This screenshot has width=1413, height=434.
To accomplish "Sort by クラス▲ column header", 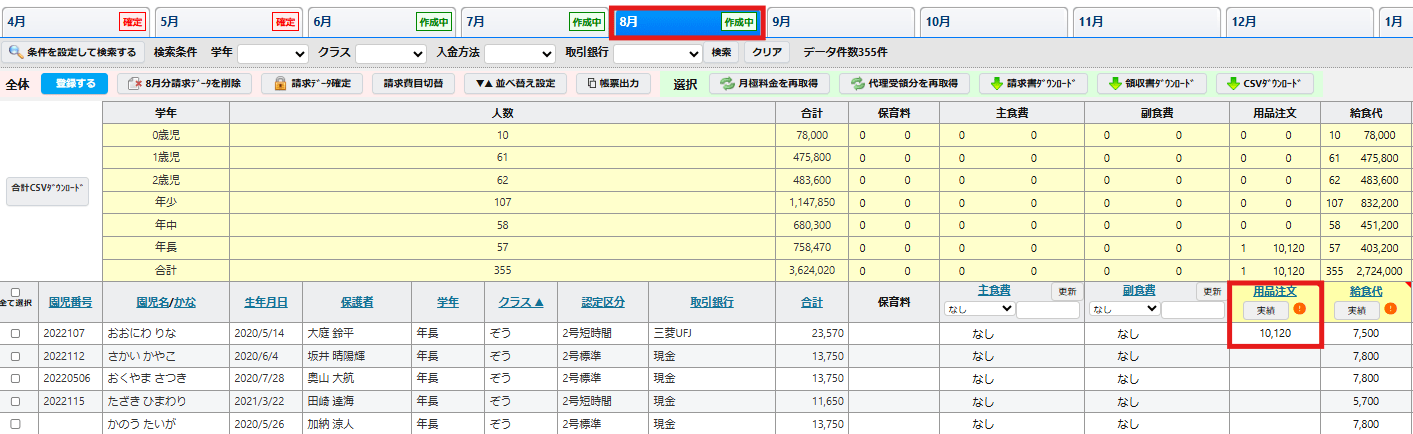I will pyautogui.click(x=521, y=302).
